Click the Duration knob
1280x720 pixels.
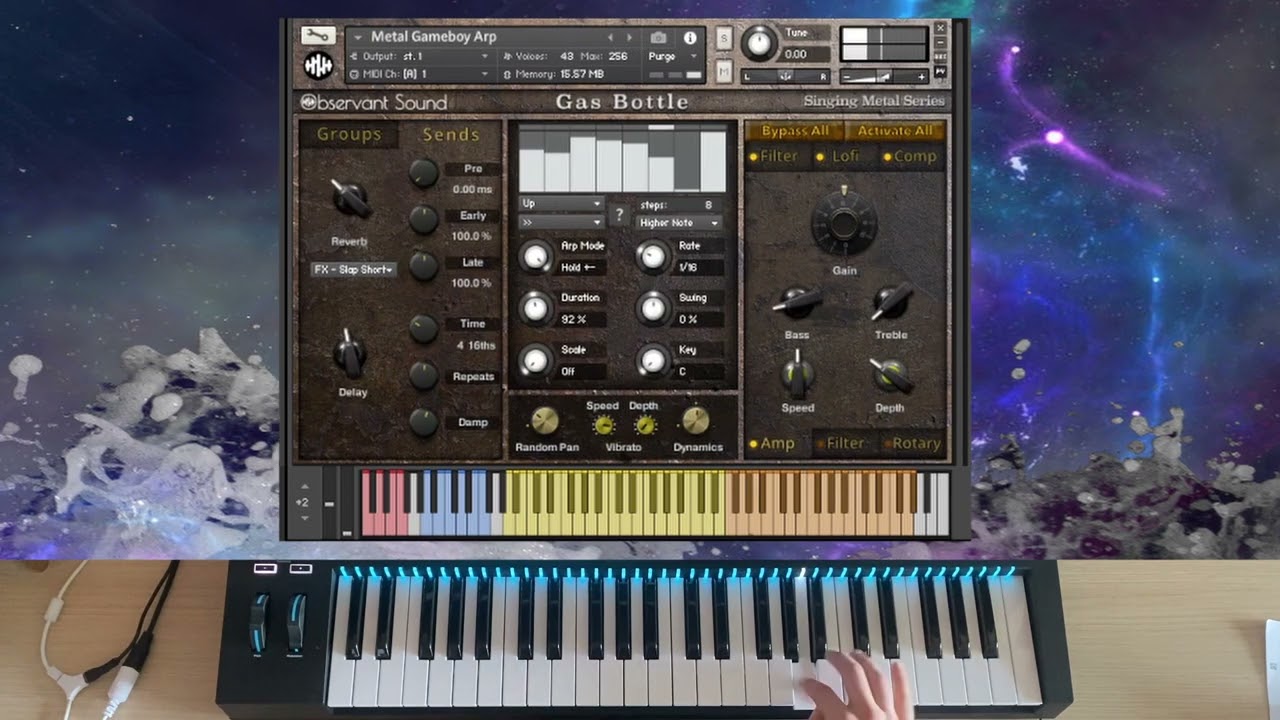coord(536,308)
